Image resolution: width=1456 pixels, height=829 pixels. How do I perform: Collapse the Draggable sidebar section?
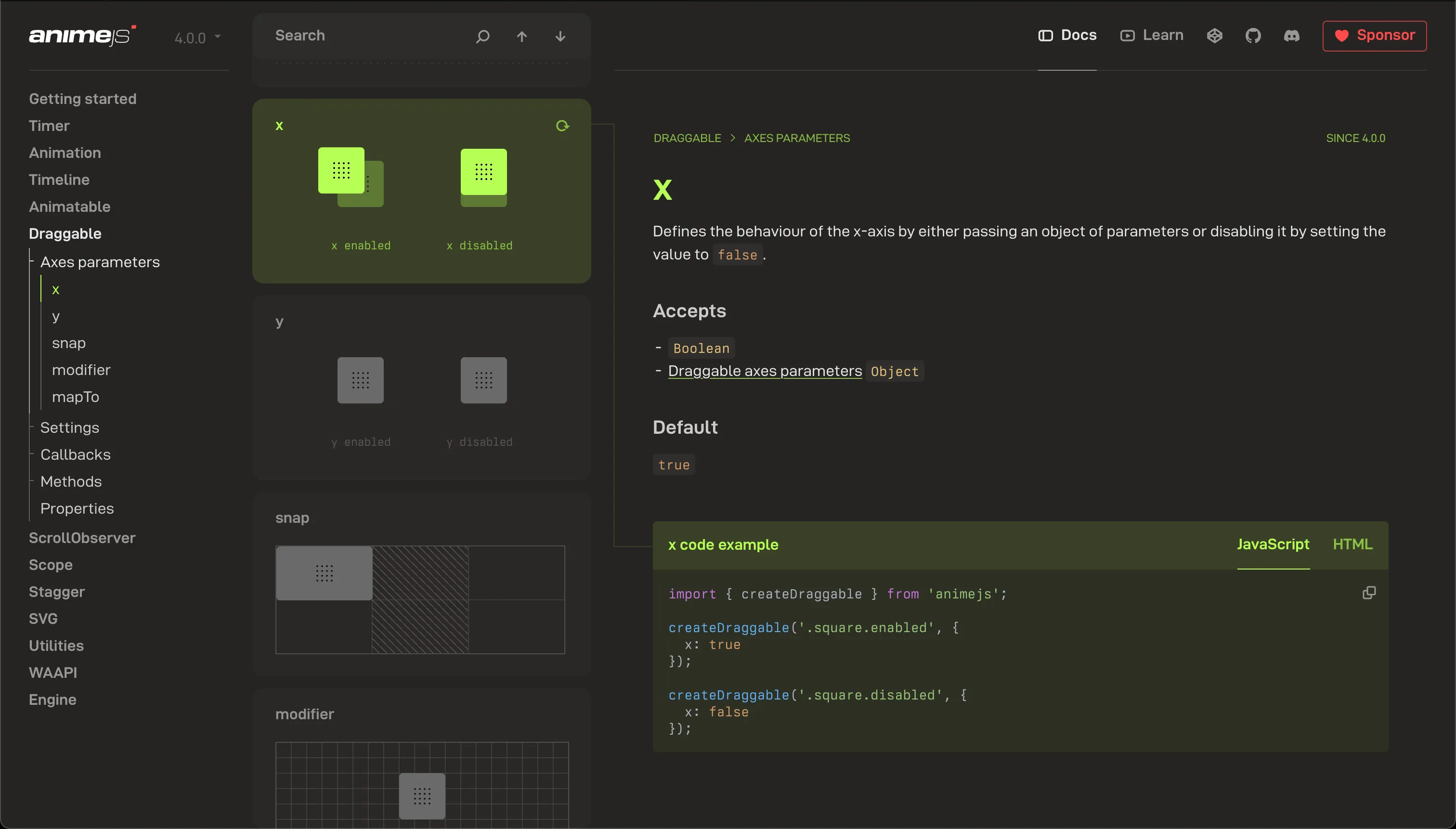point(65,233)
